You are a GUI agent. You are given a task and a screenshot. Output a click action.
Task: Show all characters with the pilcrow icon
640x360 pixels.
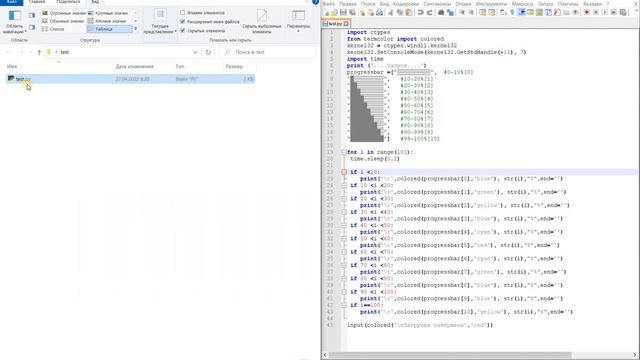(512, 12)
